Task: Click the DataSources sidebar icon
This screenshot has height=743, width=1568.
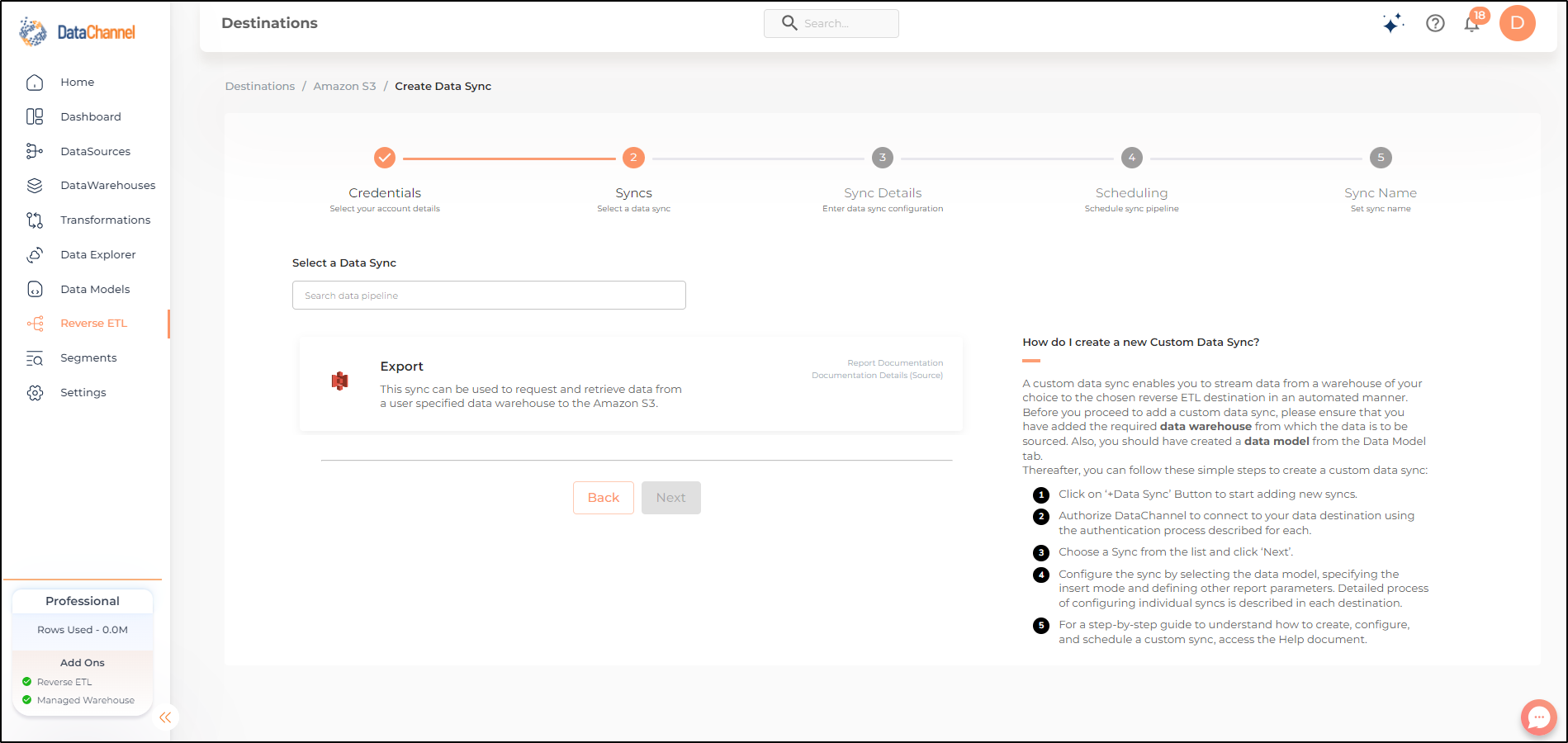Action: coord(35,151)
